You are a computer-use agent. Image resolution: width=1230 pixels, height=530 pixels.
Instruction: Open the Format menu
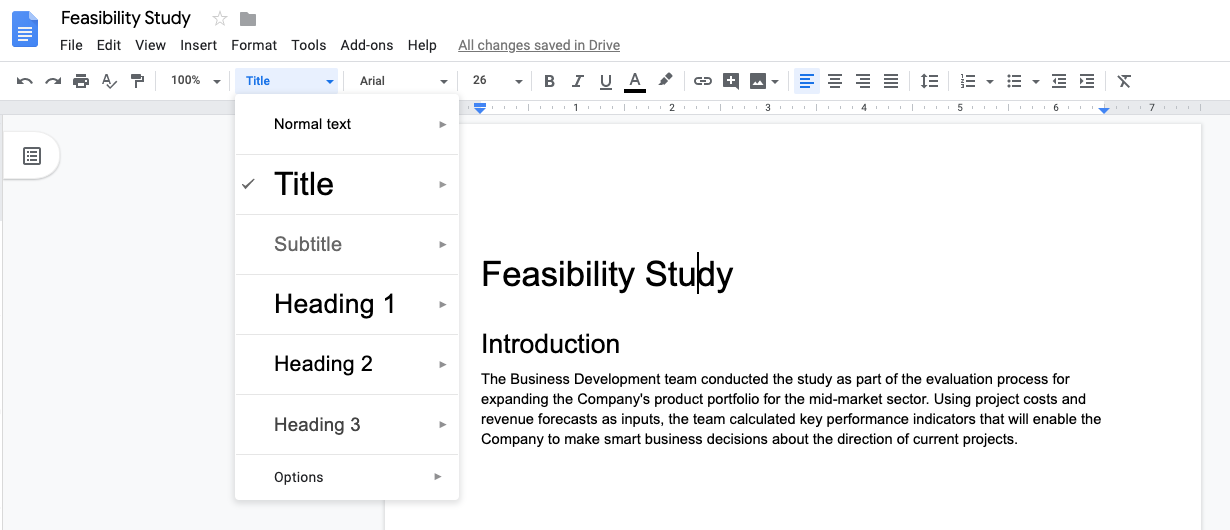pos(254,45)
